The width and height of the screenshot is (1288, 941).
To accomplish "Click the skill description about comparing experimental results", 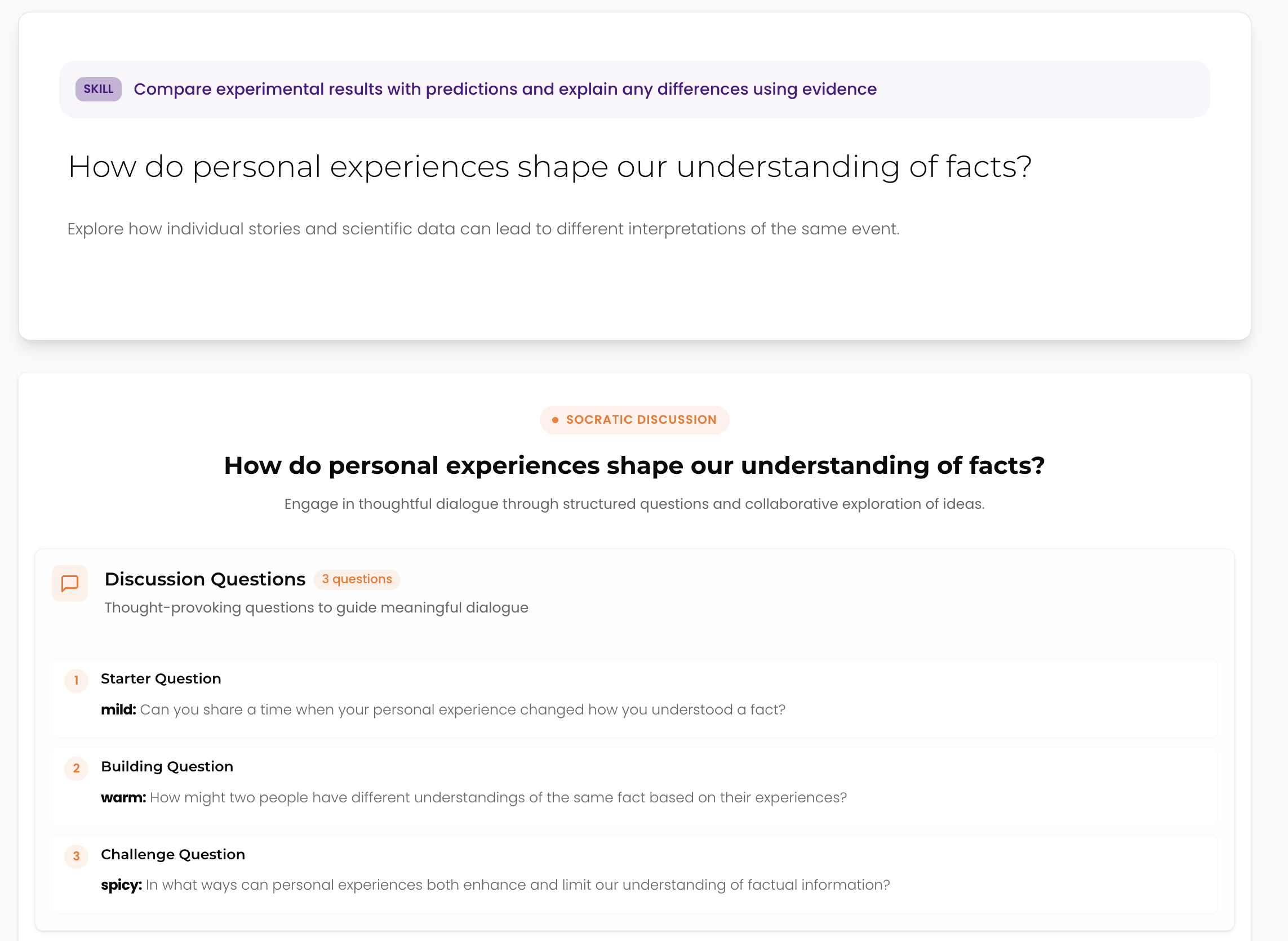I will (505, 90).
